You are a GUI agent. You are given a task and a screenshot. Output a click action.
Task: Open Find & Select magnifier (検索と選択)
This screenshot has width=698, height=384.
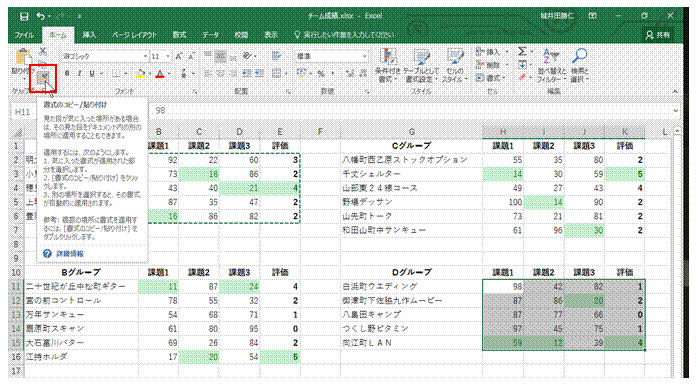580,66
